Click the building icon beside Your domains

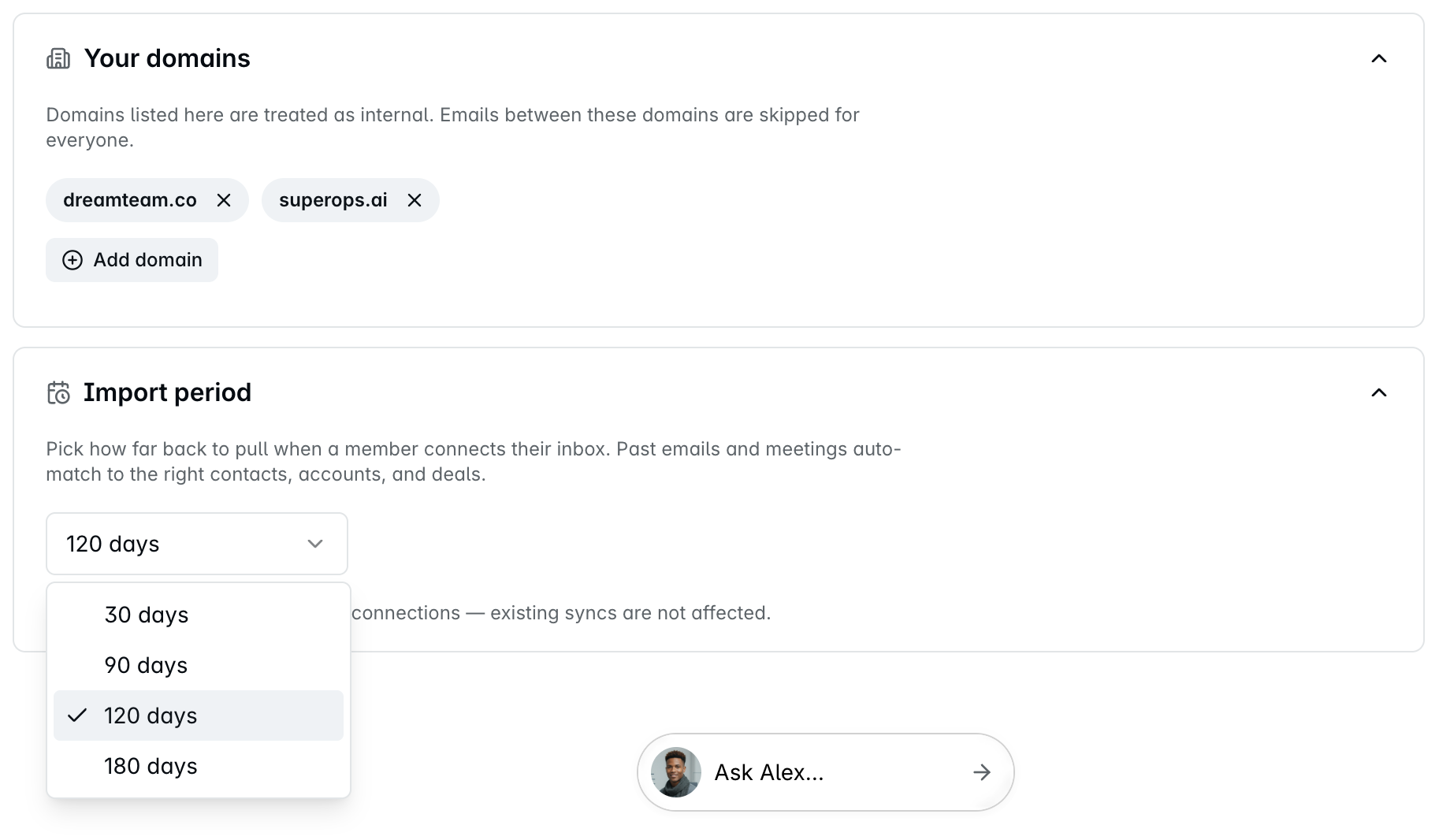click(x=58, y=58)
